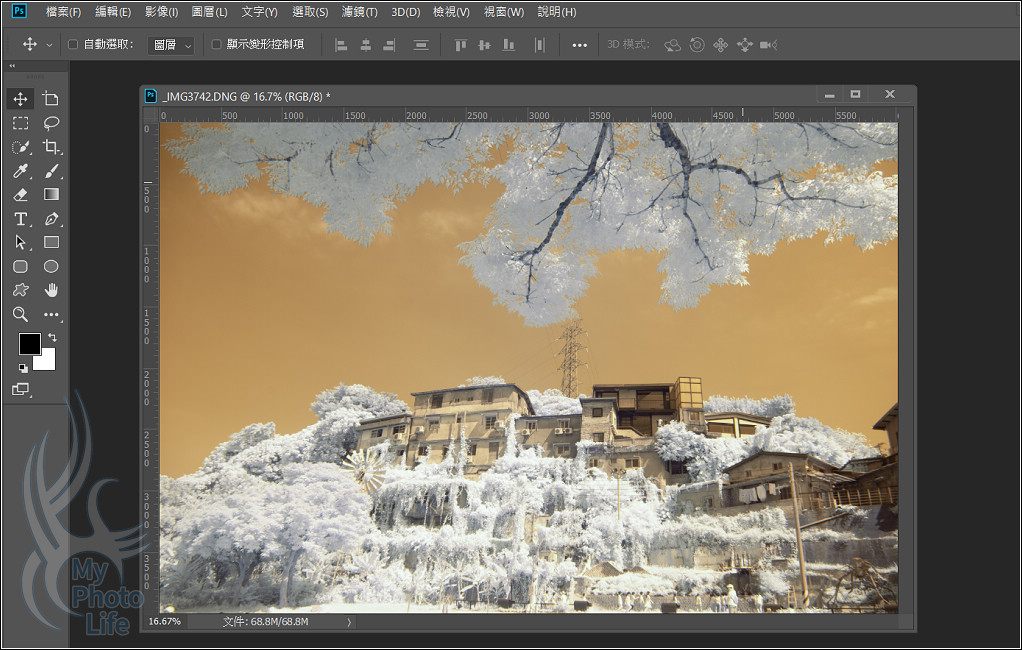Select the Zoom magnifier tool

point(20,314)
